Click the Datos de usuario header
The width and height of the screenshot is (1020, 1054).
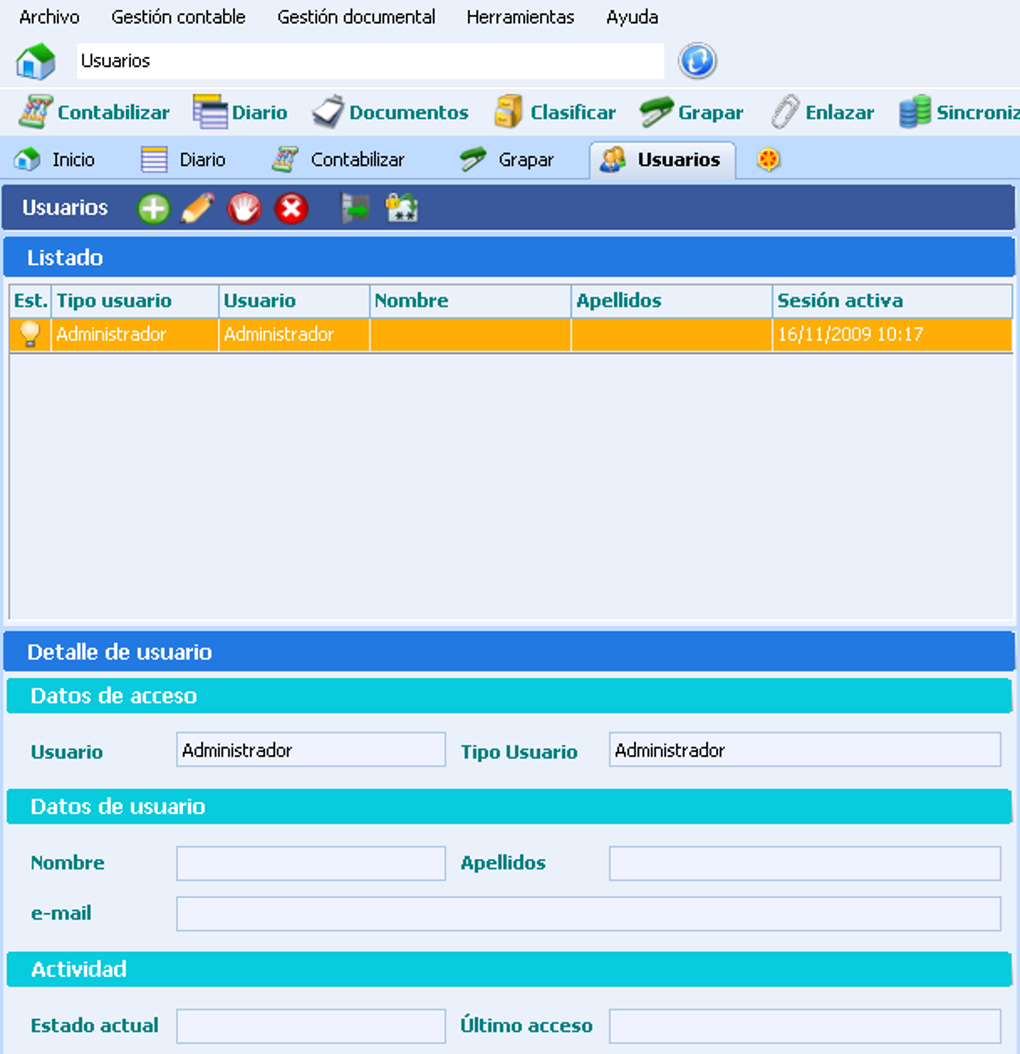coord(509,807)
